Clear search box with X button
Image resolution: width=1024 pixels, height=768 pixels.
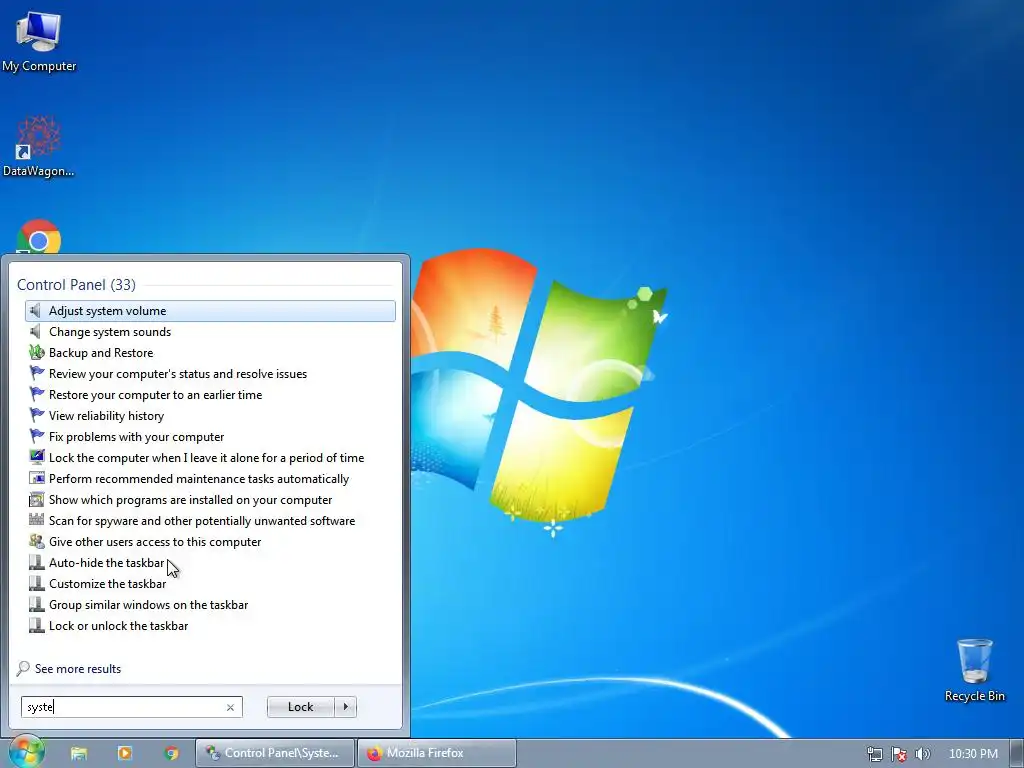[x=230, y=707]
